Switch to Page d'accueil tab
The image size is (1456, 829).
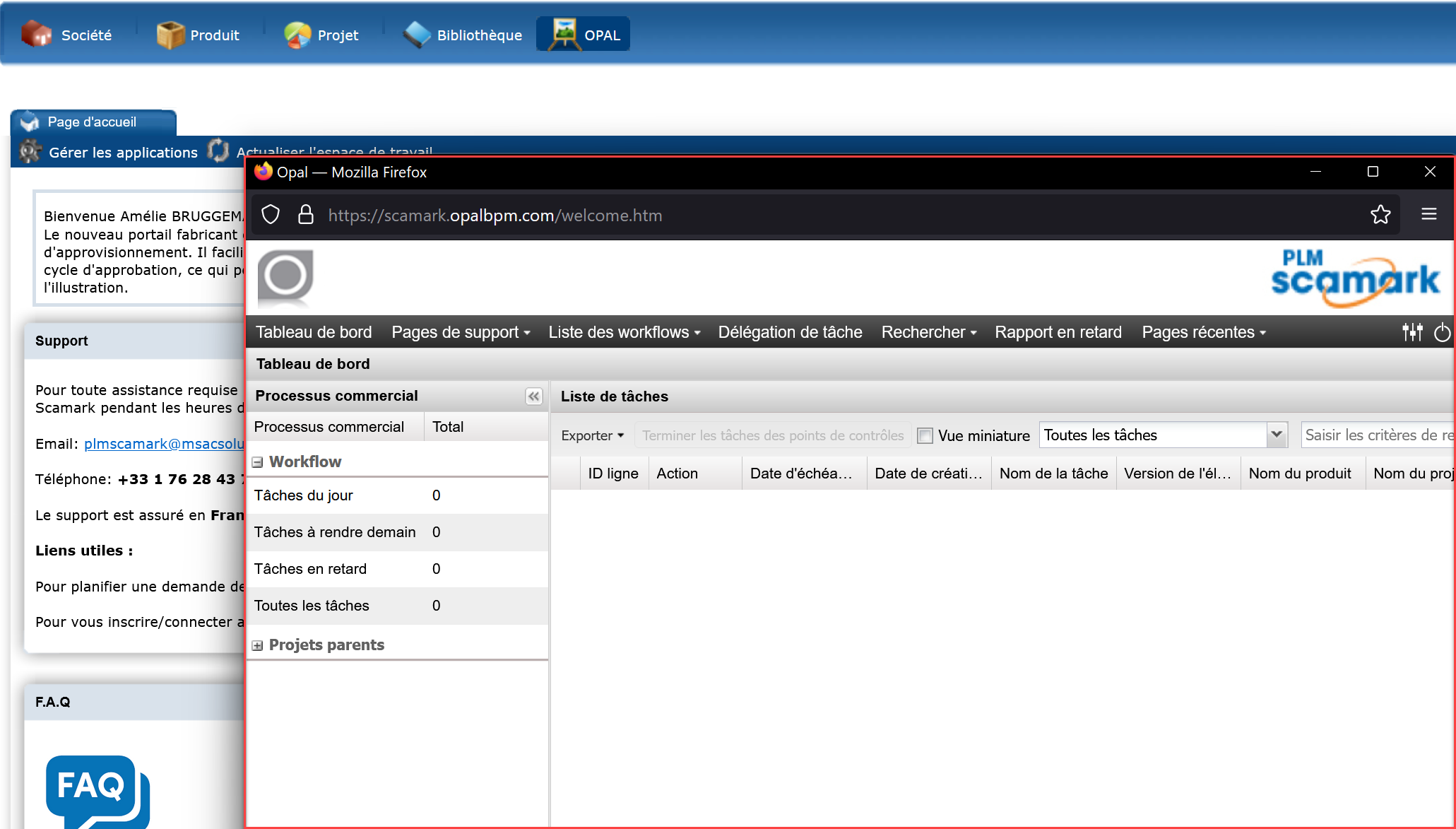93,122
